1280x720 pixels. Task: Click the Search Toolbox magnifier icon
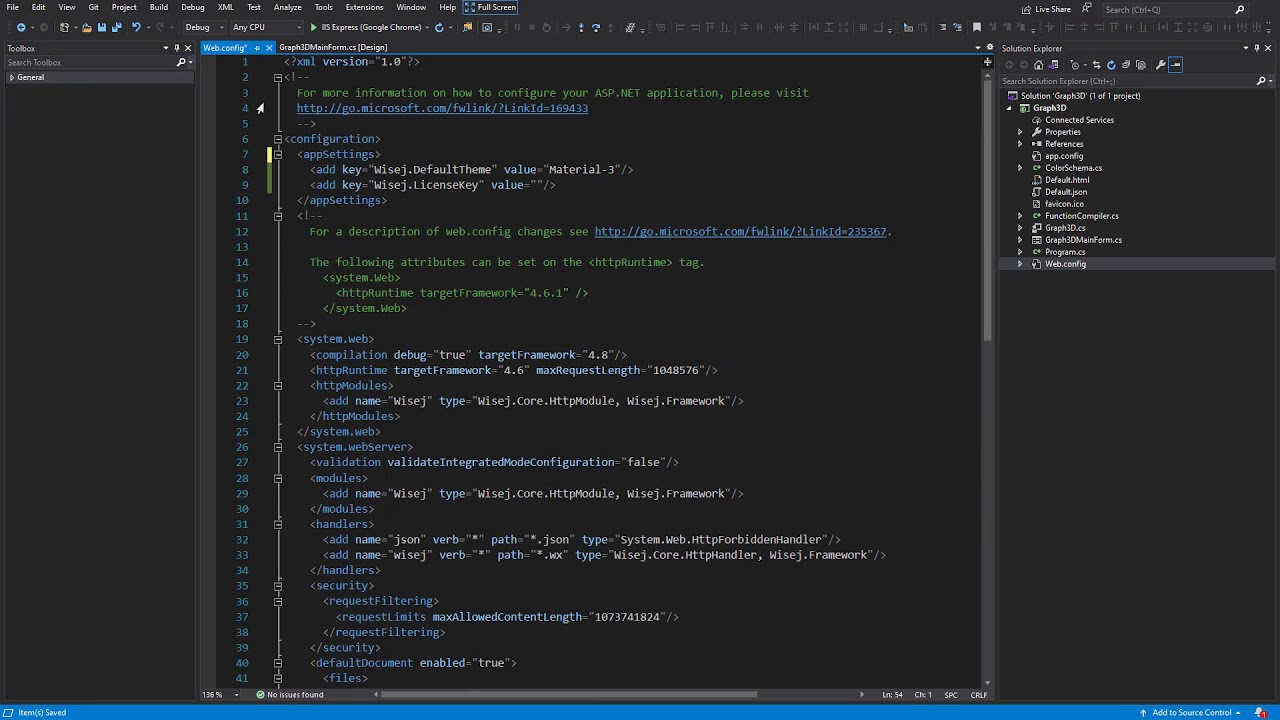[181, 62]
